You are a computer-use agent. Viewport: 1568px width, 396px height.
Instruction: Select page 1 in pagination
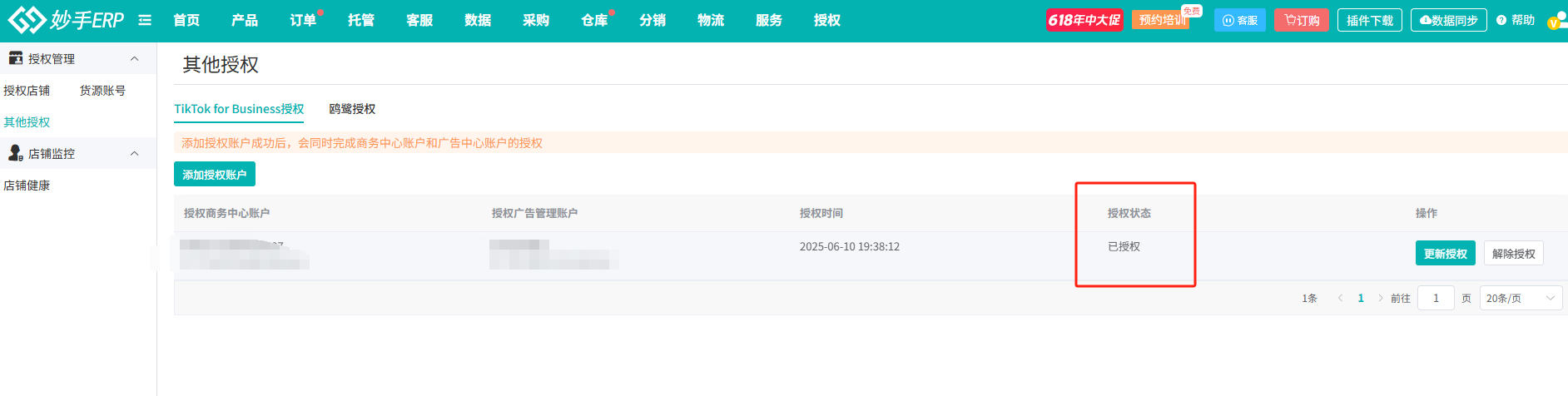pos(1361,298)
